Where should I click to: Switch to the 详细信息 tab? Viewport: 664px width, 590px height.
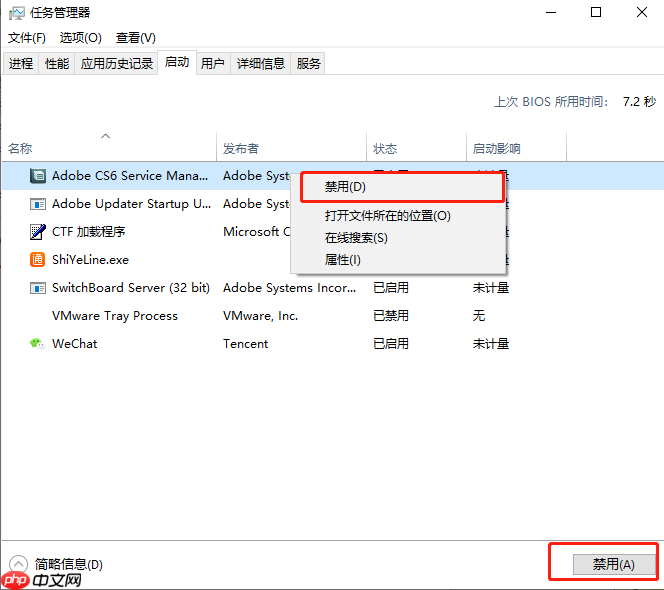pos(260,64)
